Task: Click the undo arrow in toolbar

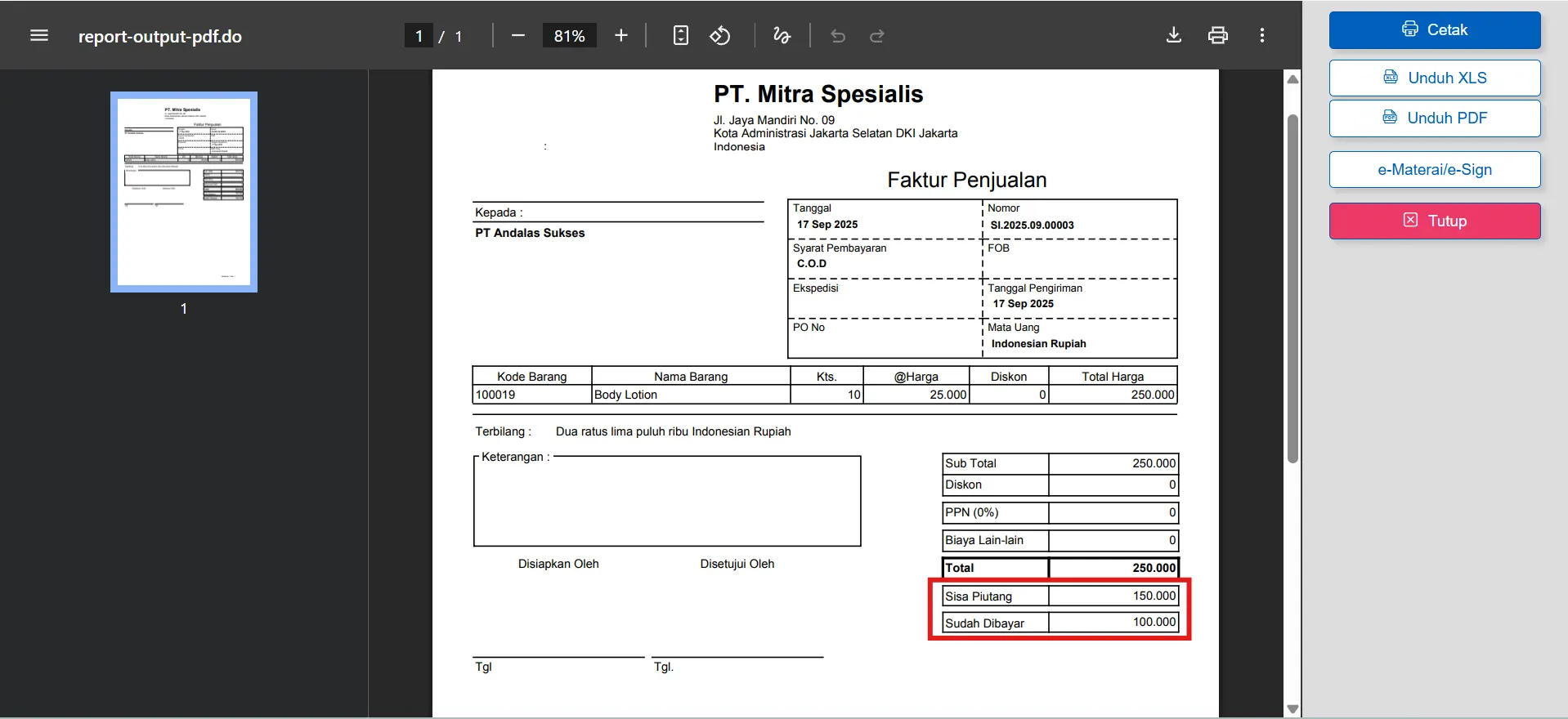Action: tap(838, 36)
